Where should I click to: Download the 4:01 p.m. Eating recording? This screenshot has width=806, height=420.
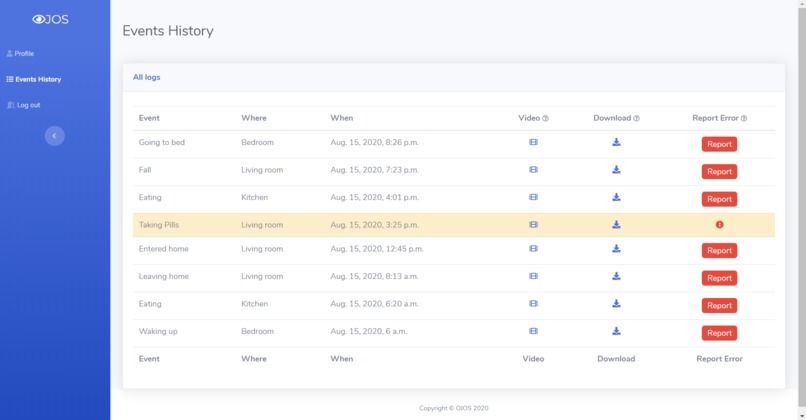(x=616, y=197)
